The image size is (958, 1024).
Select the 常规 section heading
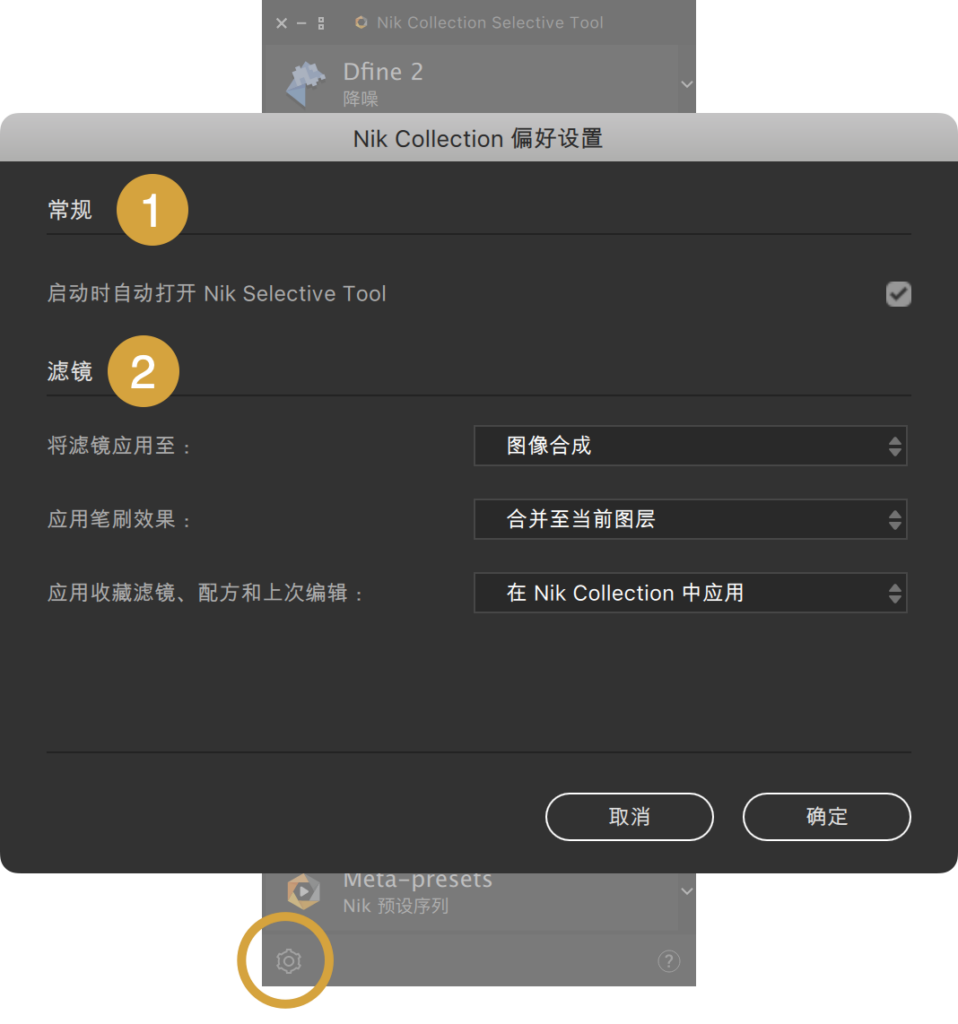point(70,210)
